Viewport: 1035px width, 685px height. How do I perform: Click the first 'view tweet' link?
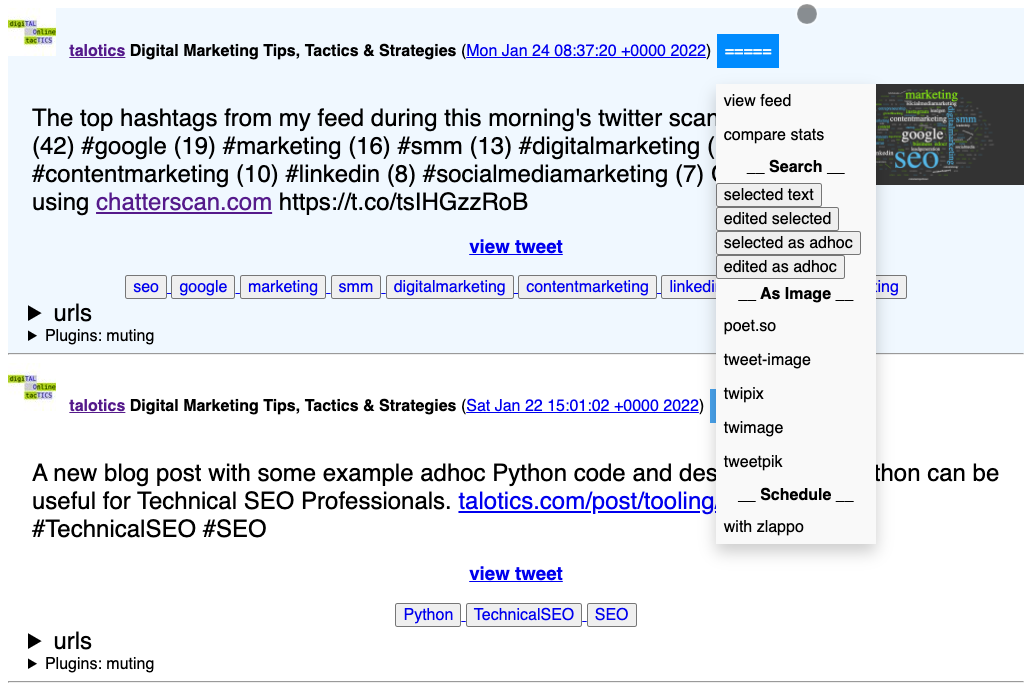point(516,247)
